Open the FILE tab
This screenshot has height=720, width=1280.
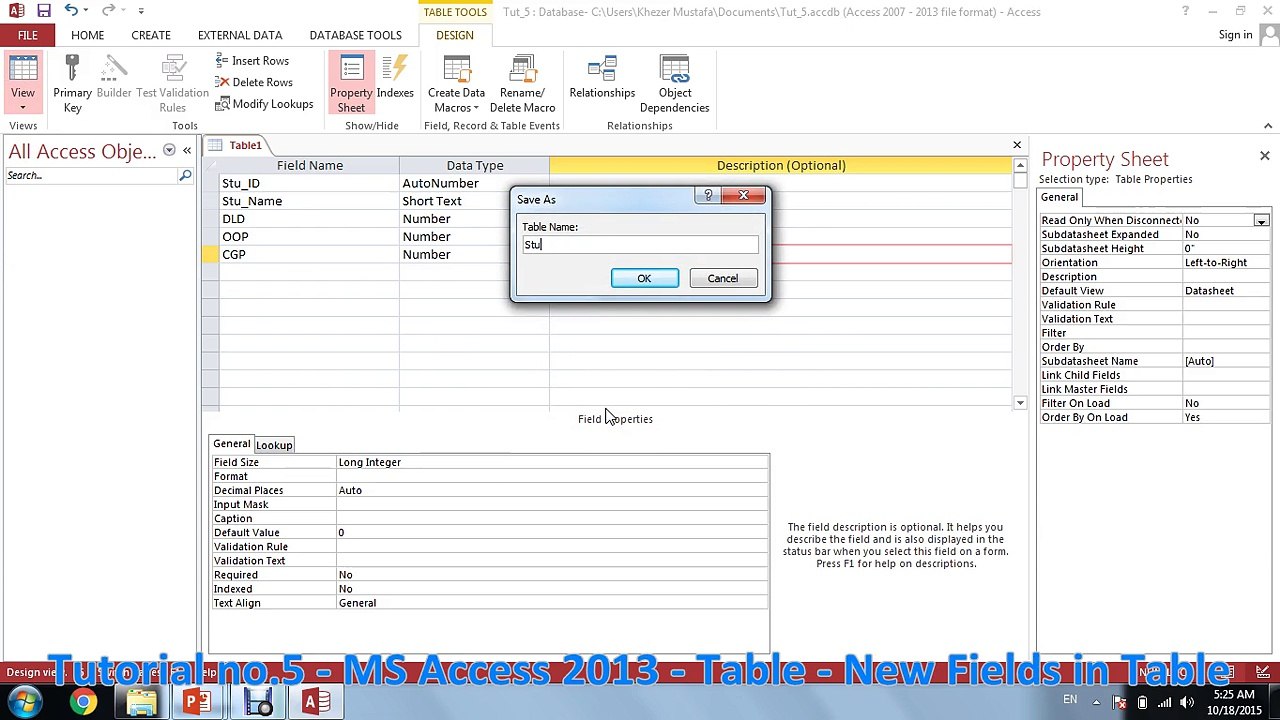click(27, 35)
